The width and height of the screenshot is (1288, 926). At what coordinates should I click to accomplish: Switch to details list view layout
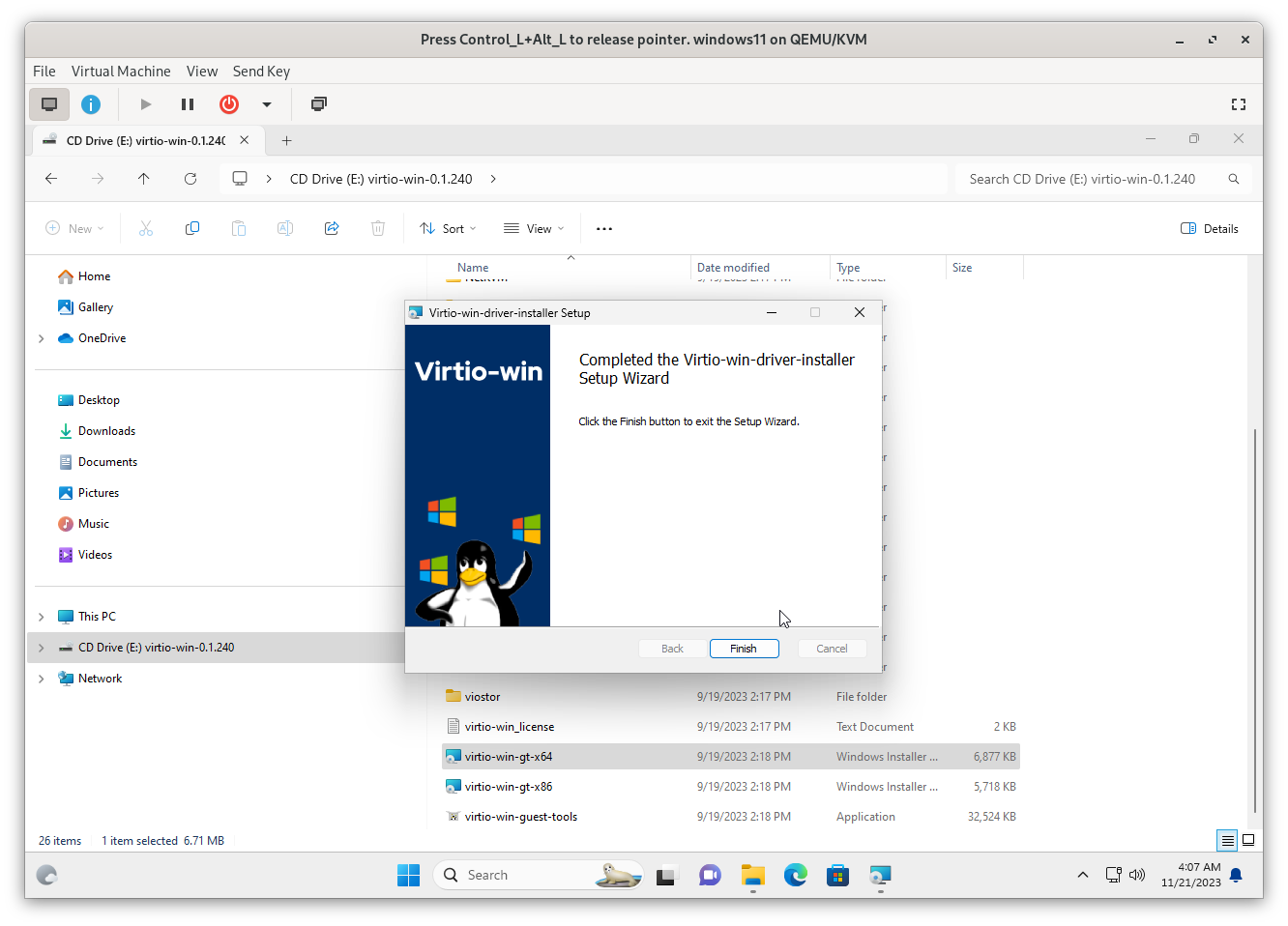[x=1227, y=841]
